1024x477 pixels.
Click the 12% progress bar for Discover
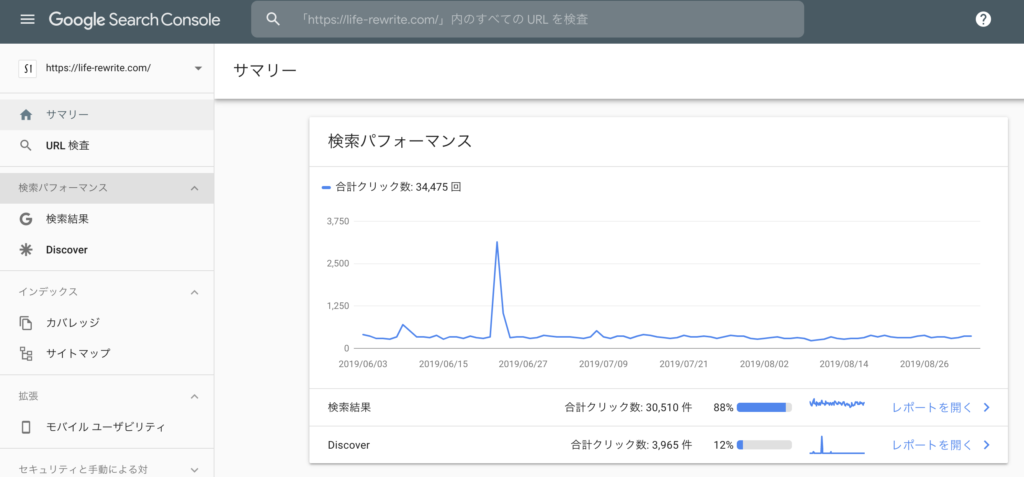[x=764, y=445]
